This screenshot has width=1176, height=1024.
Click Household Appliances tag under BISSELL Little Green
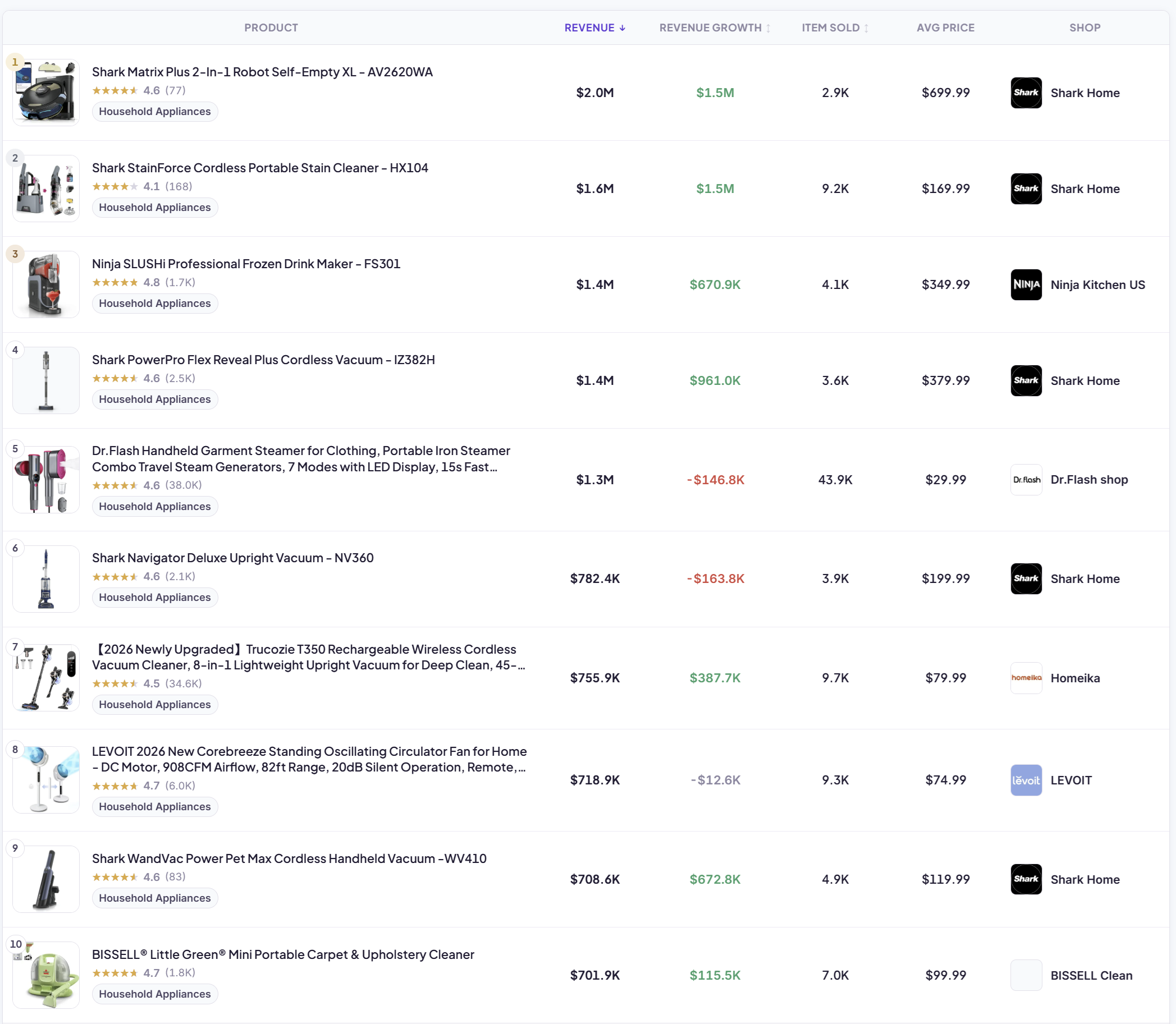[x=155, y=994]
